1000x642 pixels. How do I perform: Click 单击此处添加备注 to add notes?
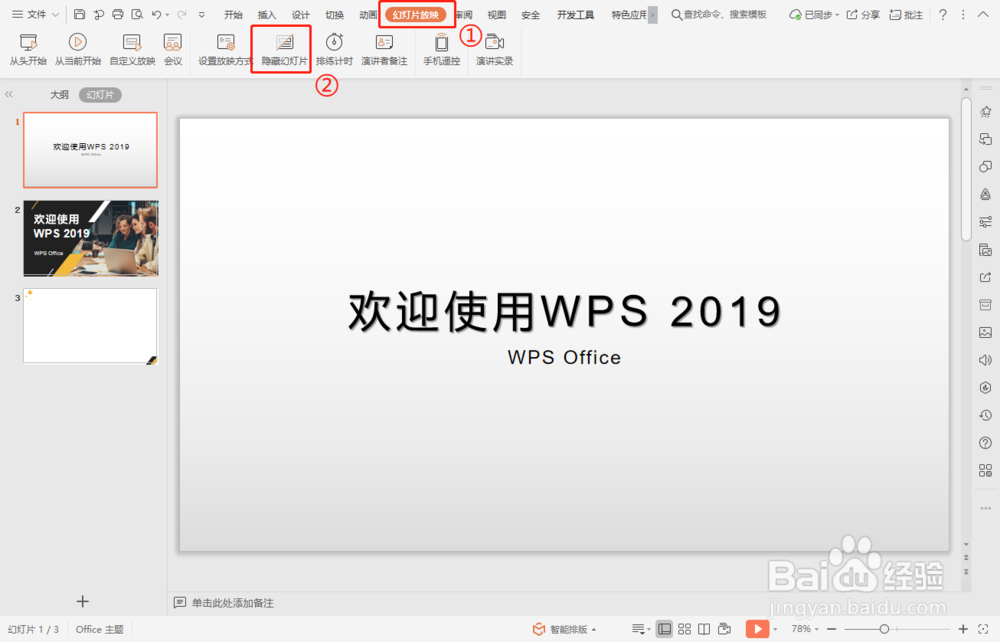(230, 602)
